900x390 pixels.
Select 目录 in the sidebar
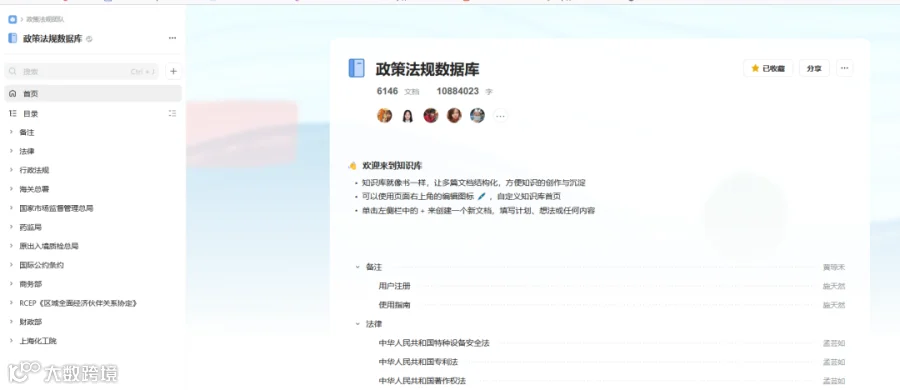(x=30, y=114)
